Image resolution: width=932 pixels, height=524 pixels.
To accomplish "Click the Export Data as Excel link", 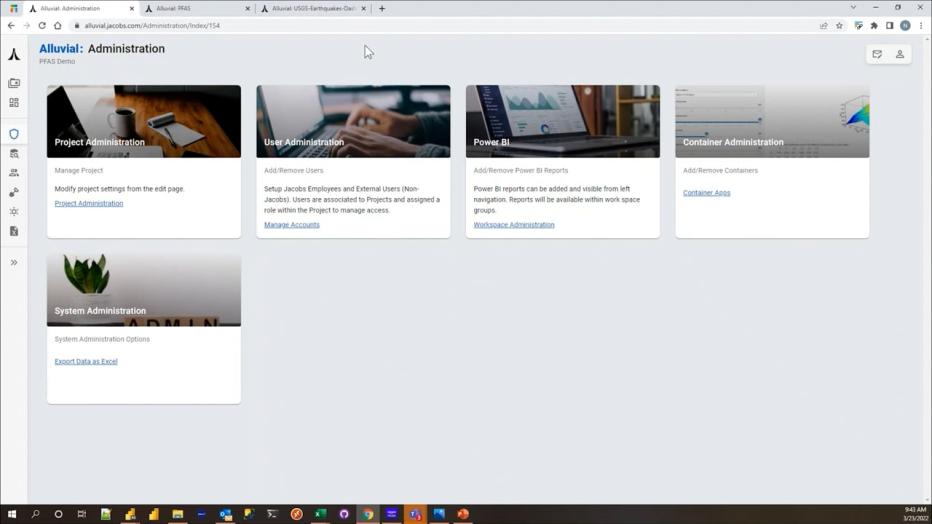I will tap(86, 361).
